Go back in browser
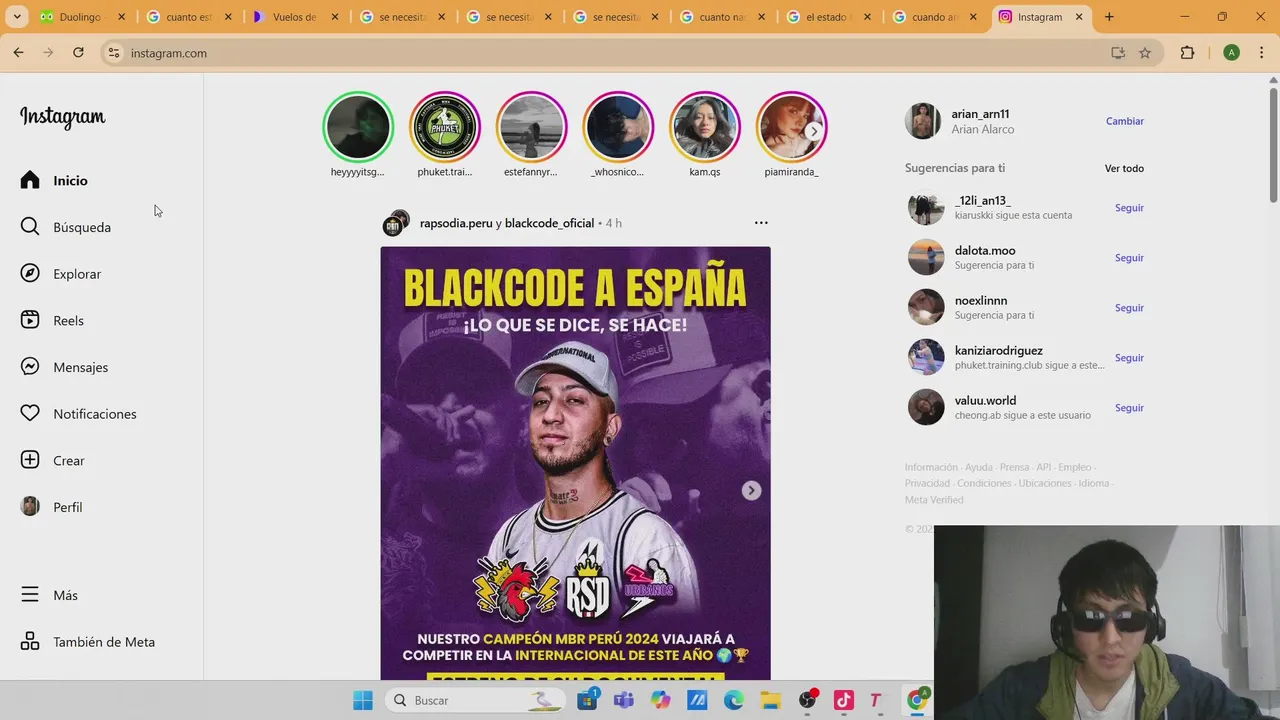Viewport: 1280px width, 720px height. (x=18, y=53)
